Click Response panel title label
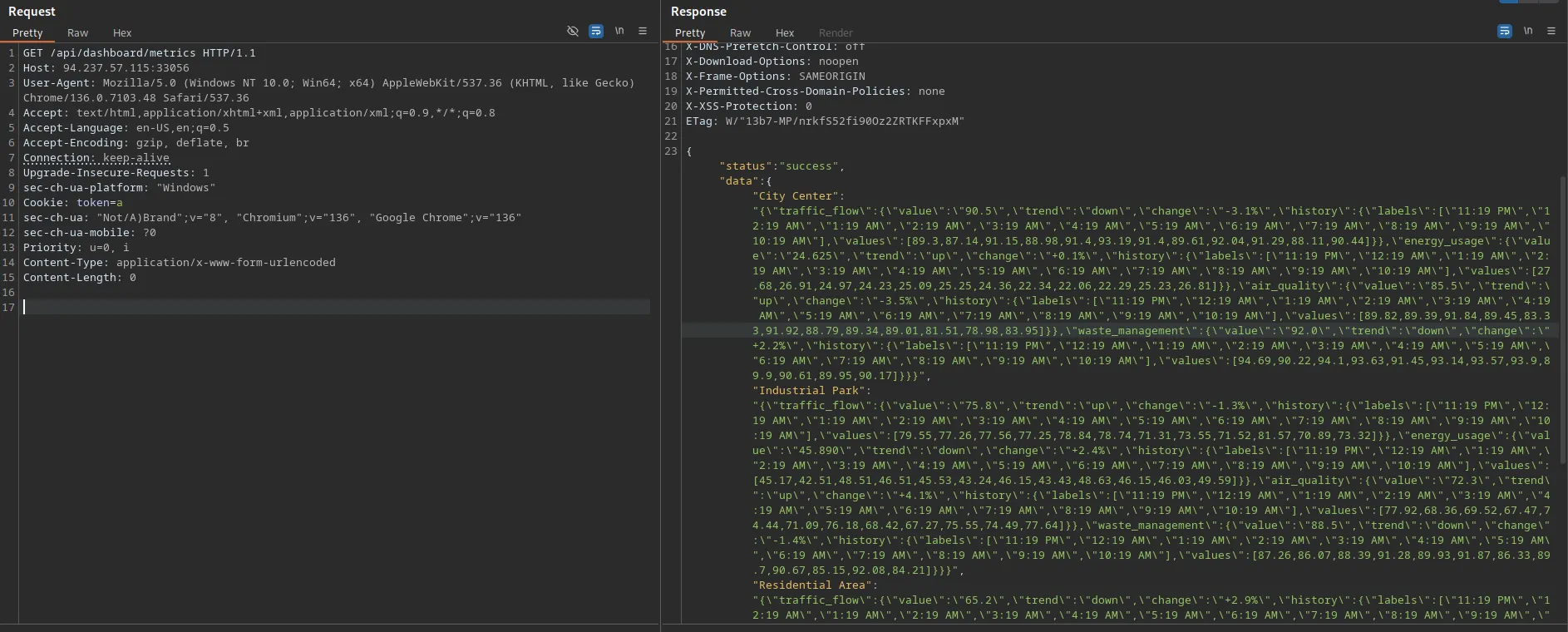Screen dimensions: 1568x632 [x=699, y=12]
